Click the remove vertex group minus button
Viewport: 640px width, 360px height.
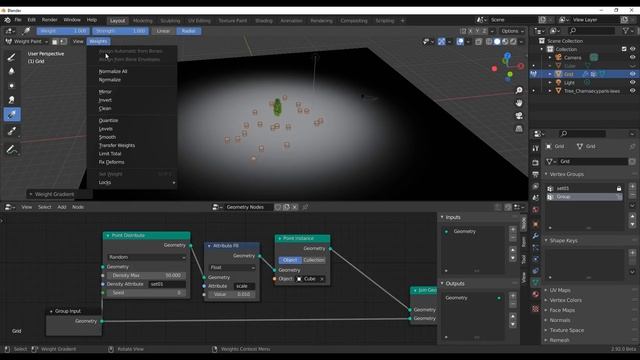coord(632,195)
